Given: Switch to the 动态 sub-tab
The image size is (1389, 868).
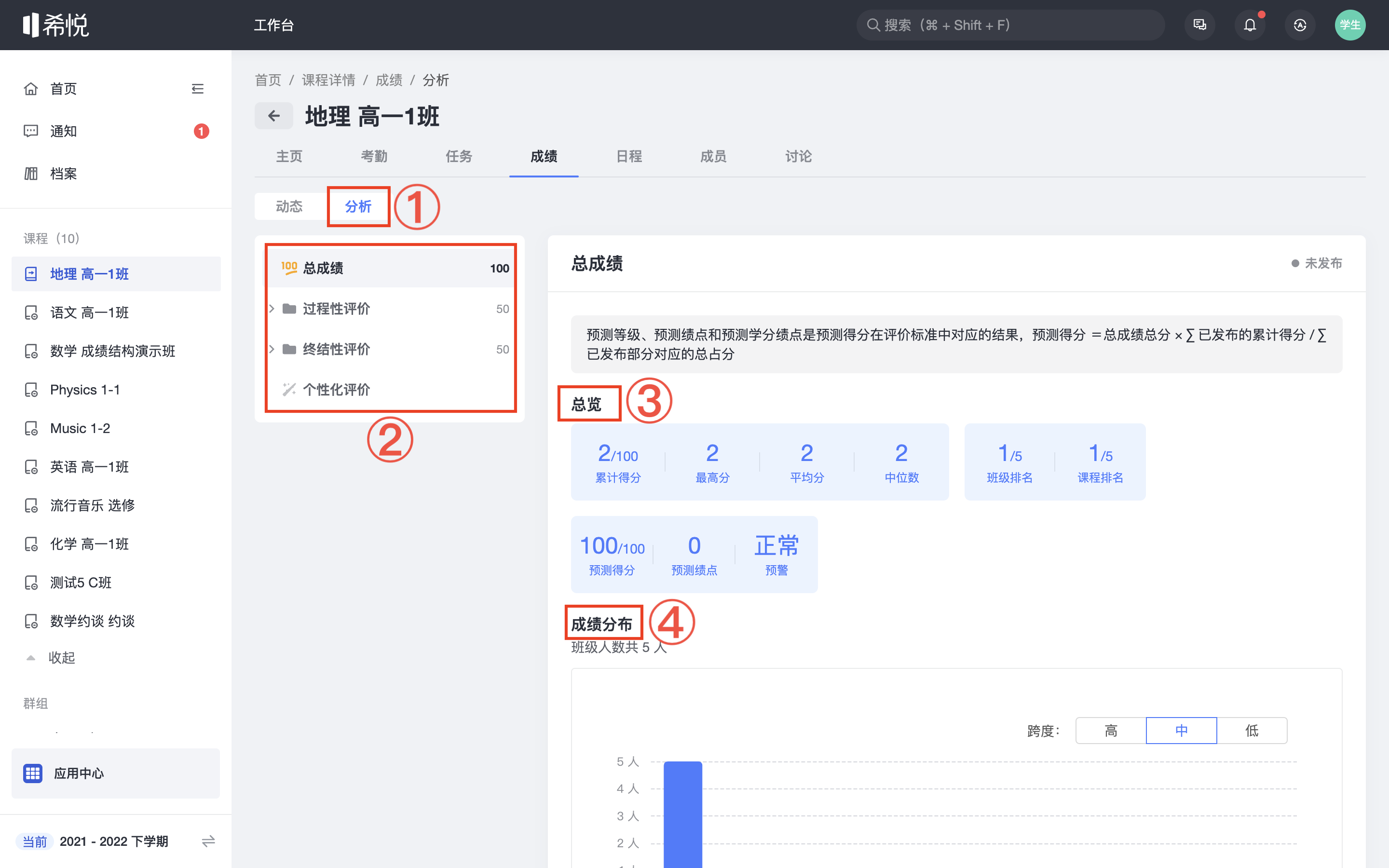Looking at the screenshot, I should [x=289, y=206].
